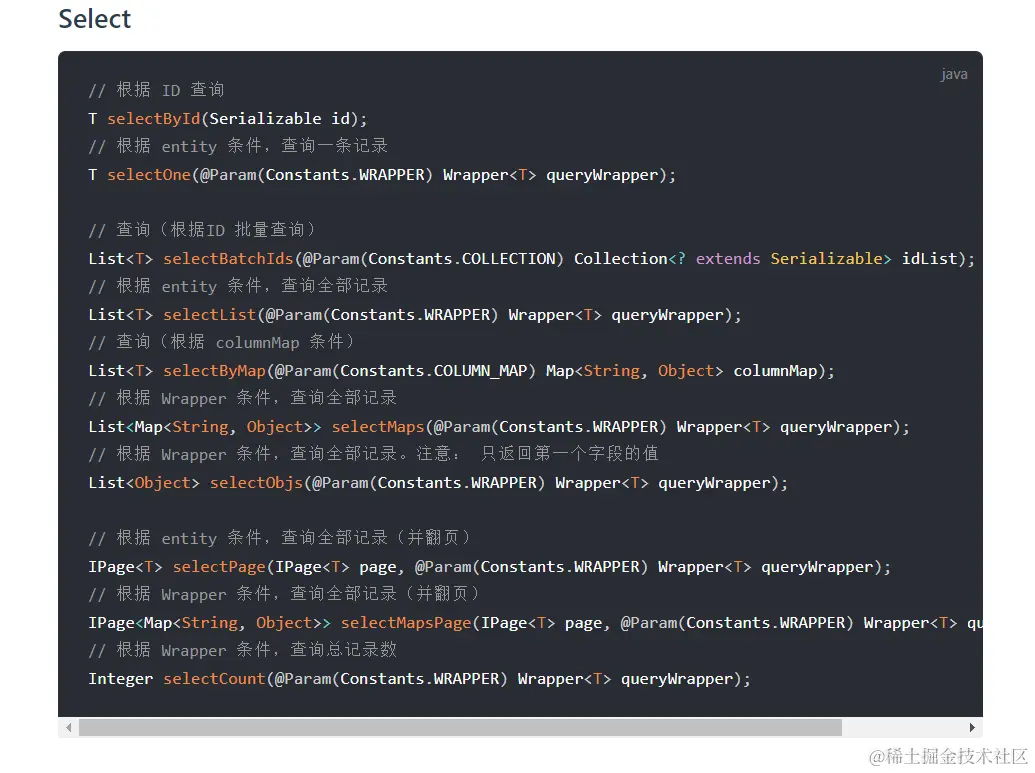Click the comment '// 根据 ID 查询'
Image resolution: width=1035 pixels, height=773 pixels.
[156, 90]
